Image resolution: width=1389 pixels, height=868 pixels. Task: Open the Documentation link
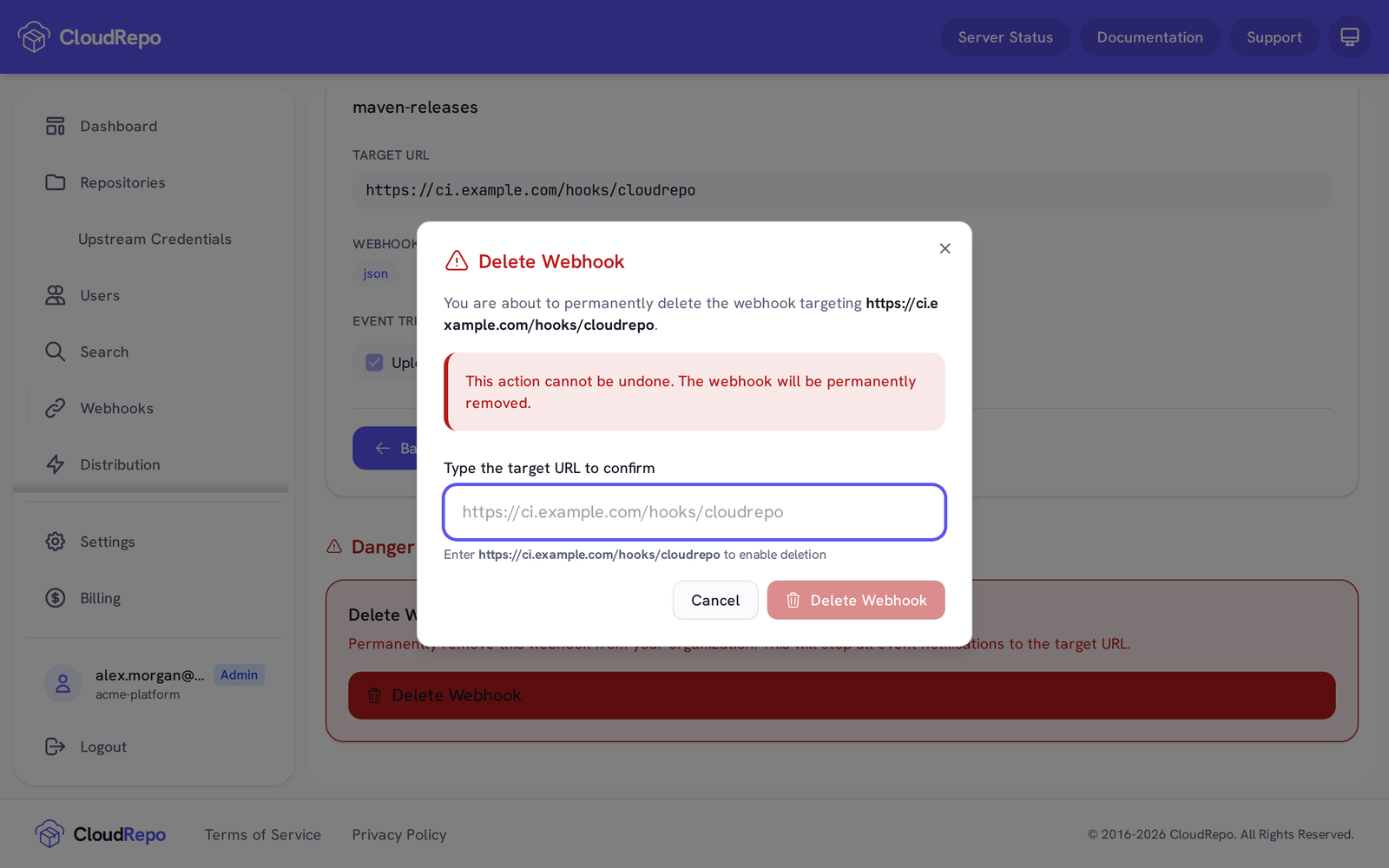click(1149, 37)
